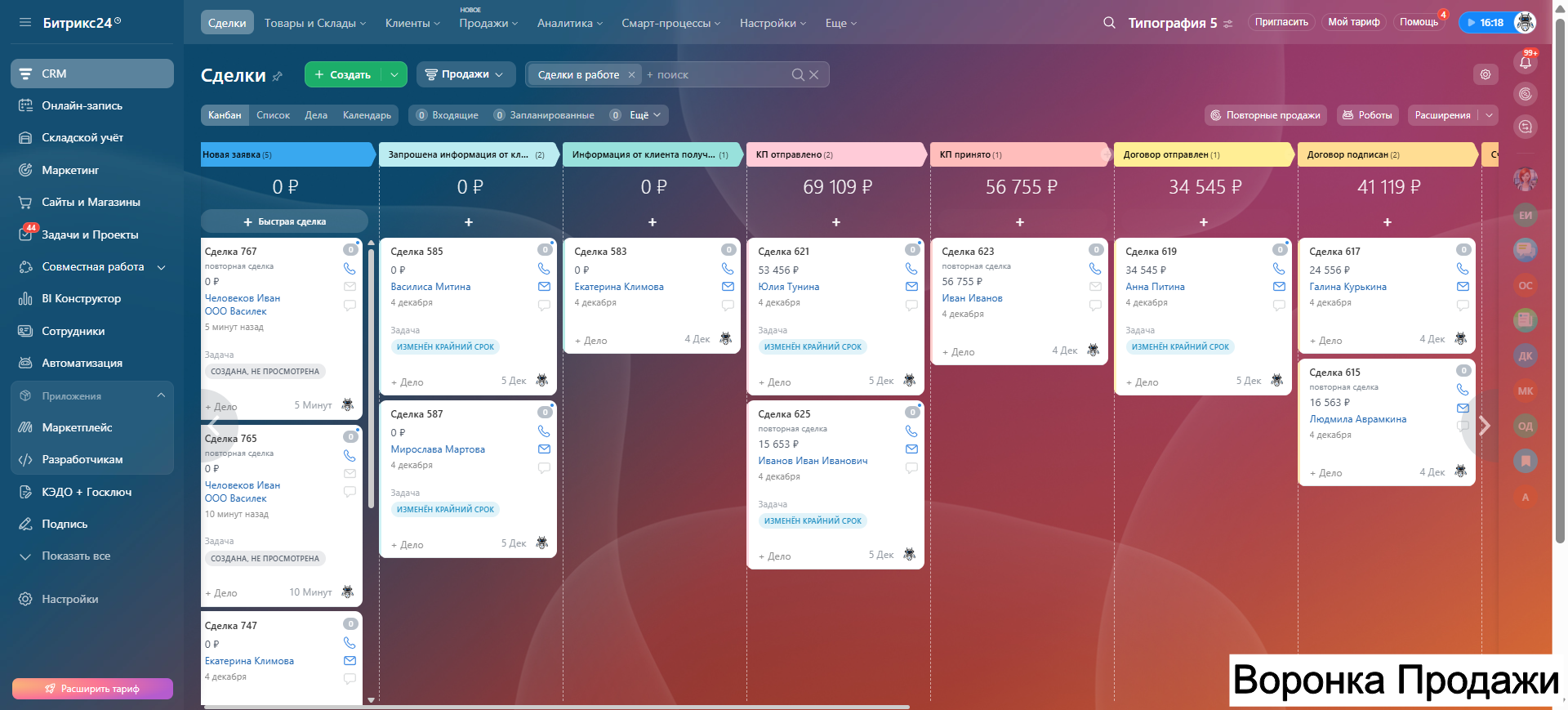
Task: Expand Совместная работа in the sidebar
Action: [162, 267]
